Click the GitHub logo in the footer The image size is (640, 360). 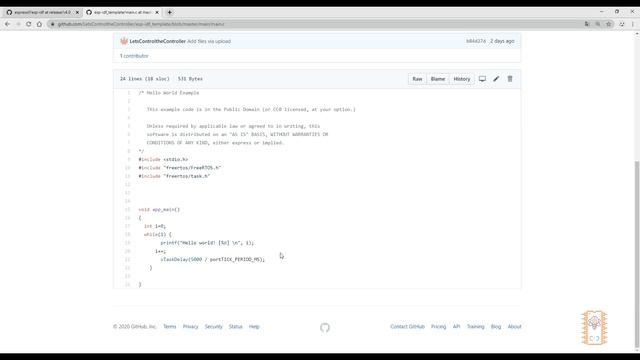[x=325, y=327]
